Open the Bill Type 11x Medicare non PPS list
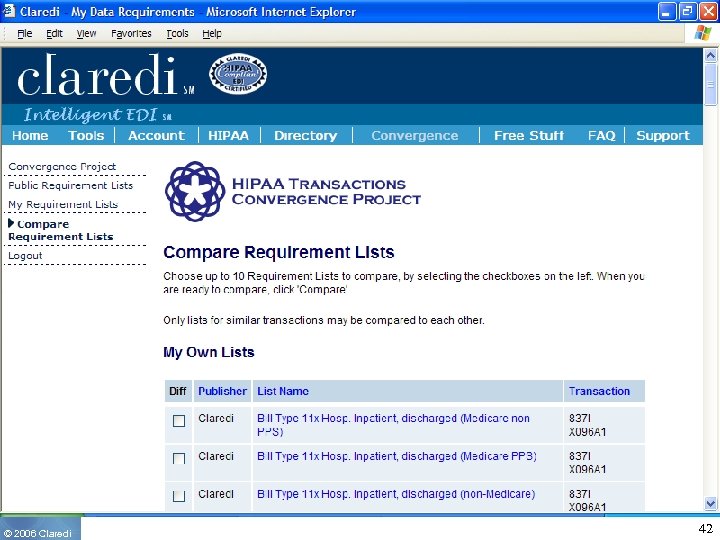 tap(394, 425)
